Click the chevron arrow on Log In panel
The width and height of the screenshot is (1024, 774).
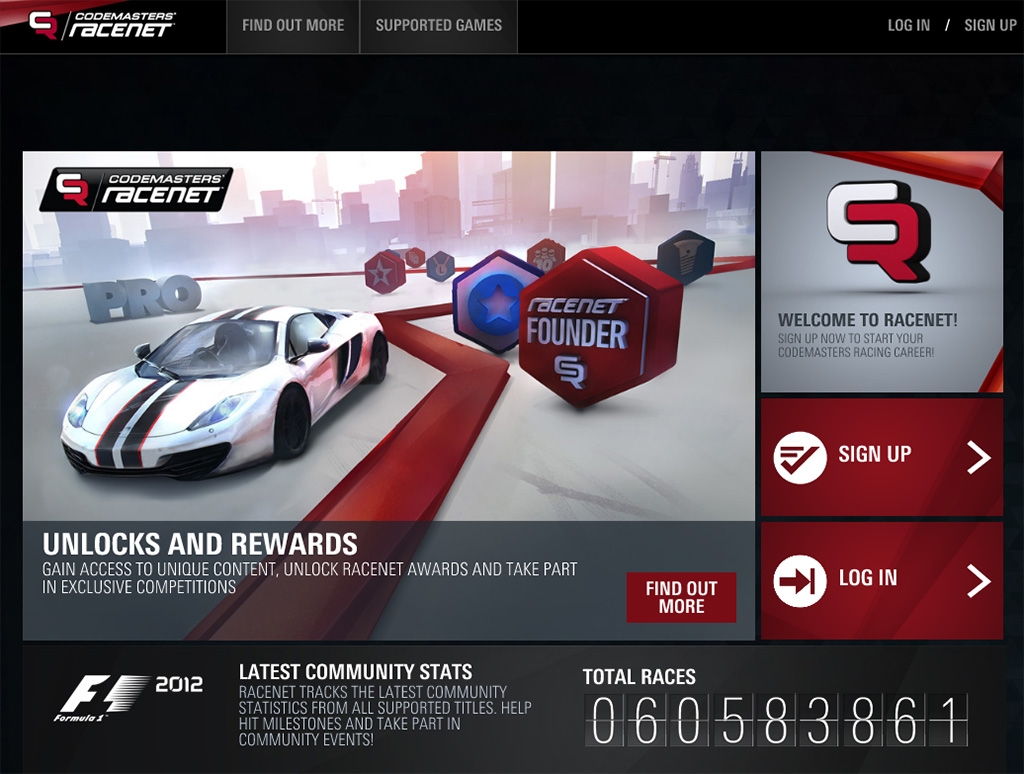pos(979,581)
